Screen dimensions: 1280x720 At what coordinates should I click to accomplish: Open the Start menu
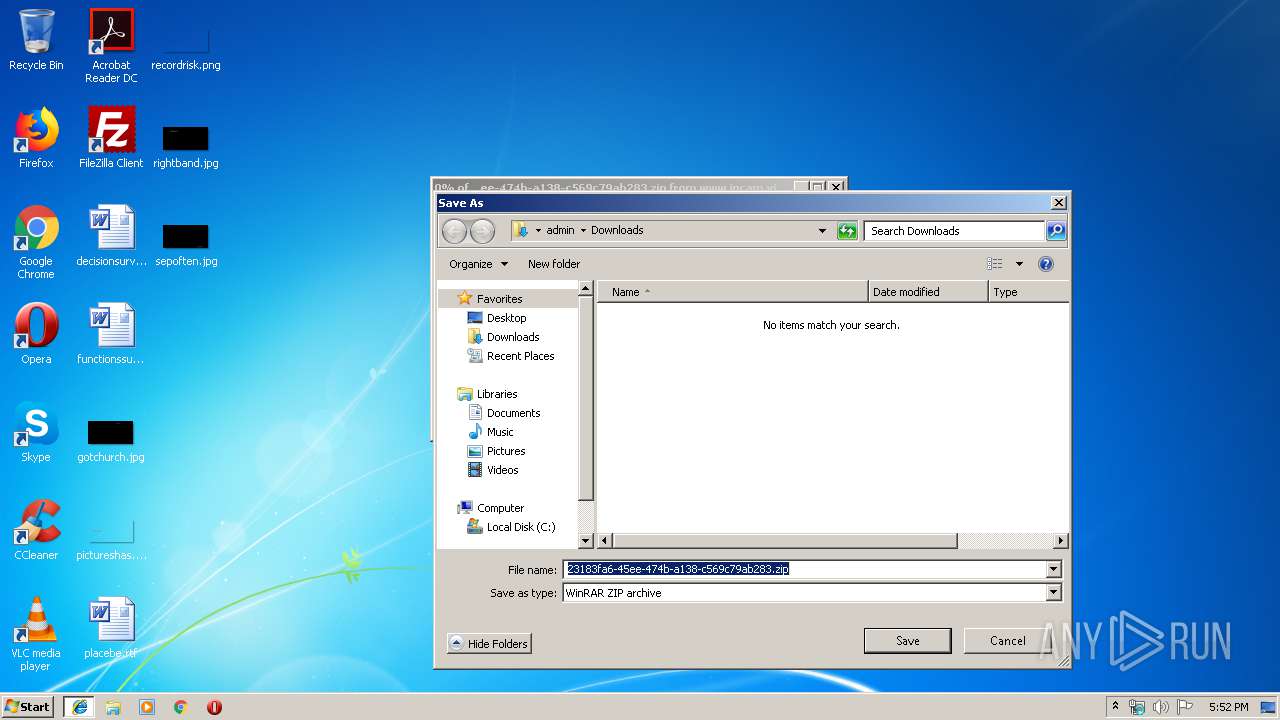27,707
